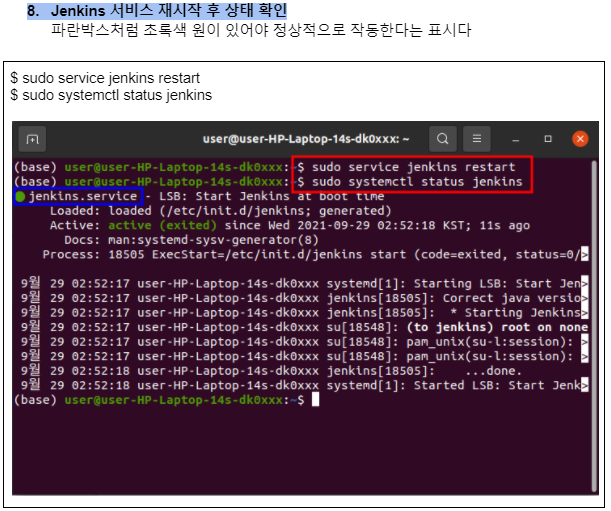The image size is (611, 511).
Task: Click log line '(to jenkins) root on none'
Action: coord(304,327)
